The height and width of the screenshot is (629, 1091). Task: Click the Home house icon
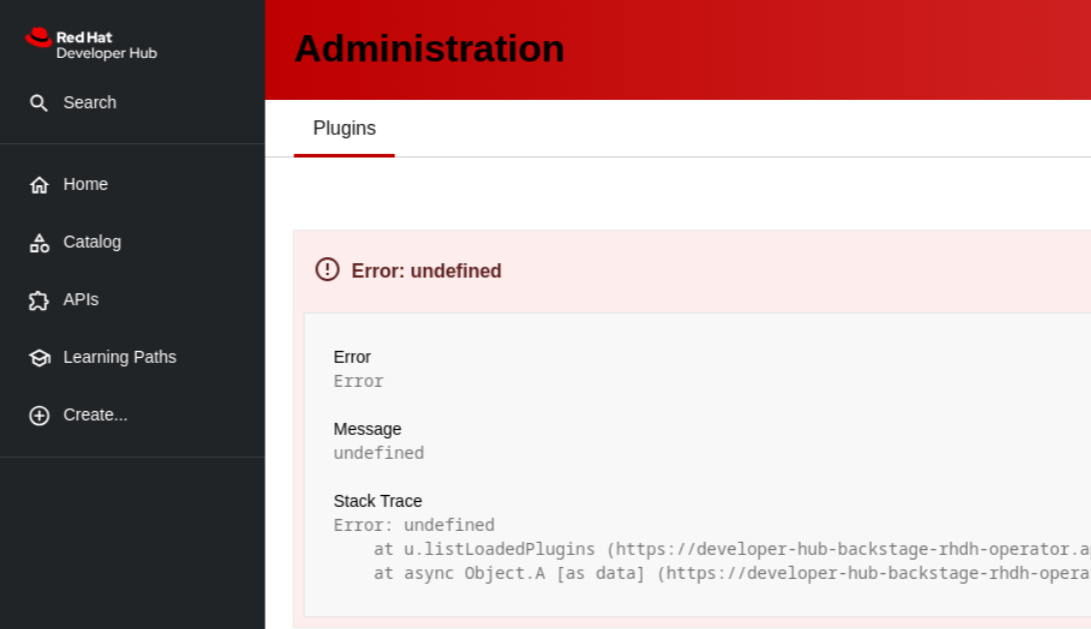(x=39, y=185)
